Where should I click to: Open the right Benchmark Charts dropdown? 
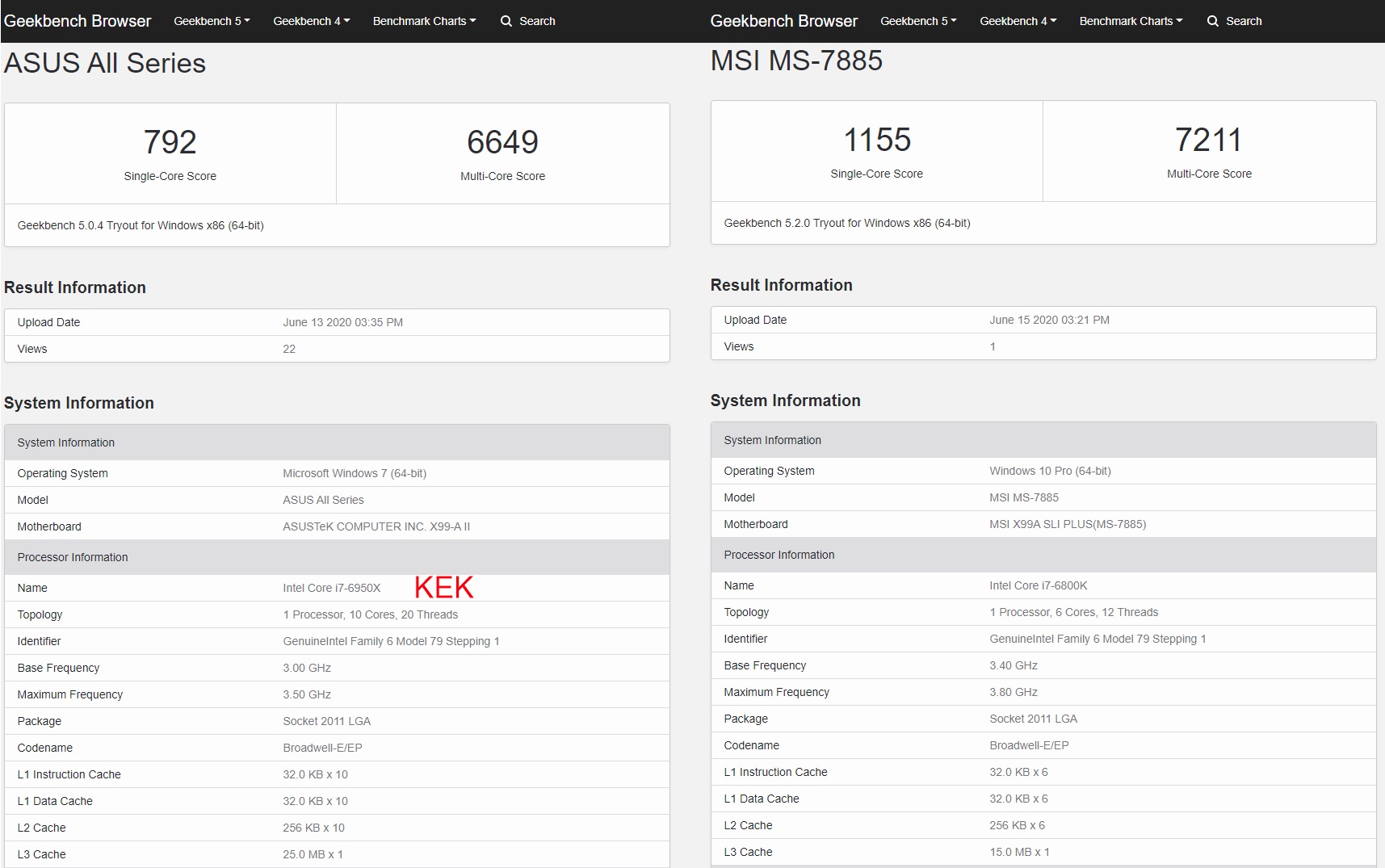pos(1131,21)
